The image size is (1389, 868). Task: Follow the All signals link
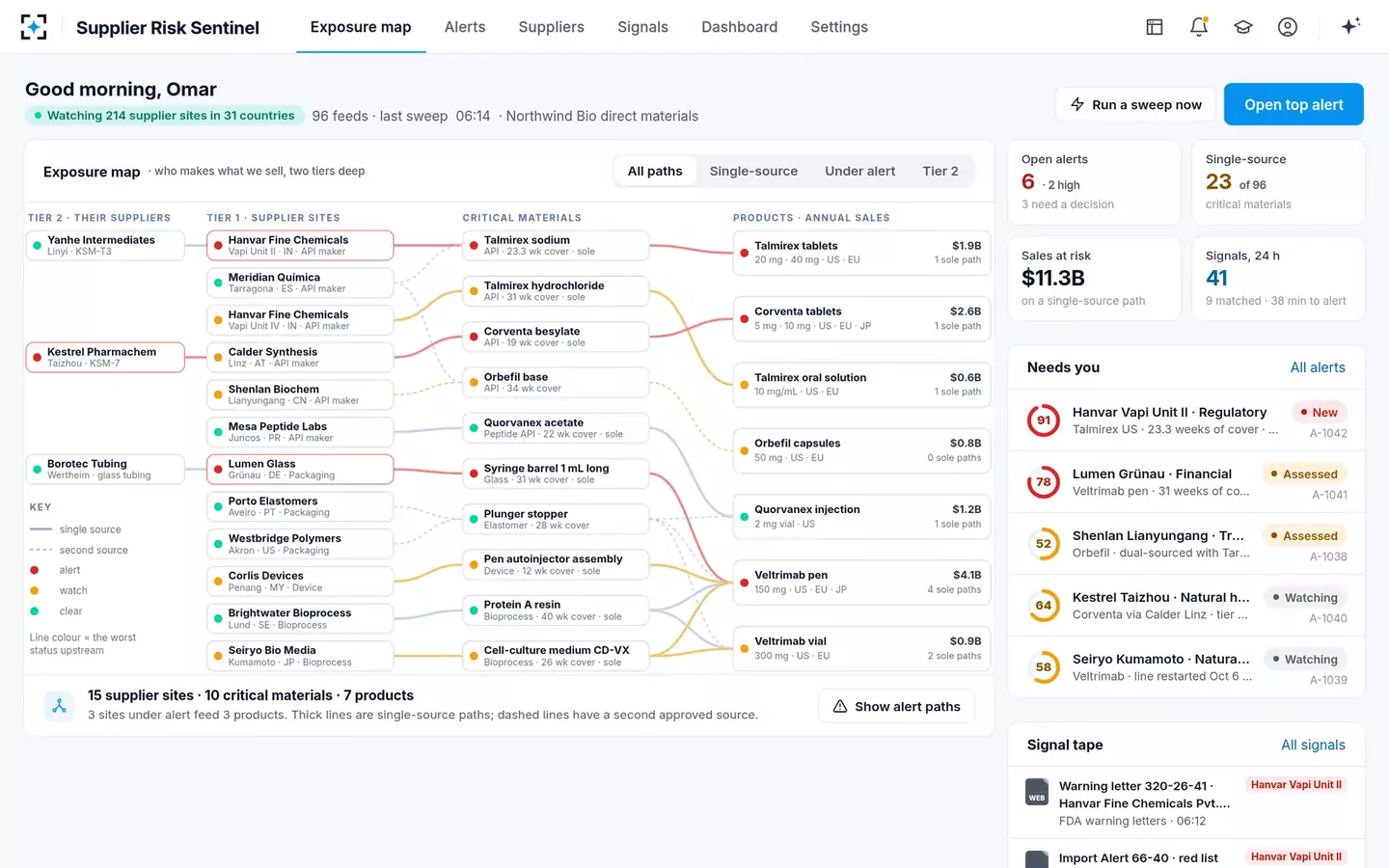tap(1313, 745)
